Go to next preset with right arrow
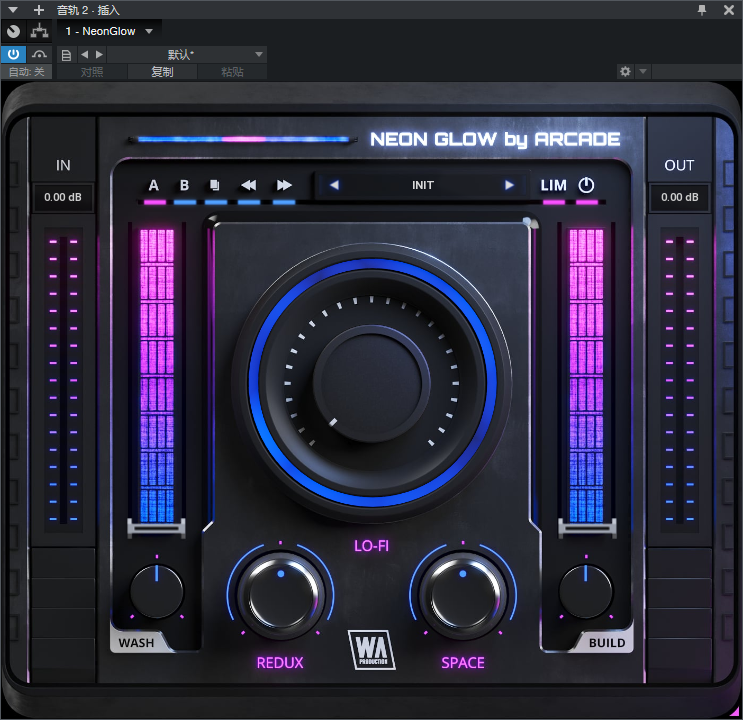The height and width of the screenshot is (720, 743). click(x=509, y=185)
